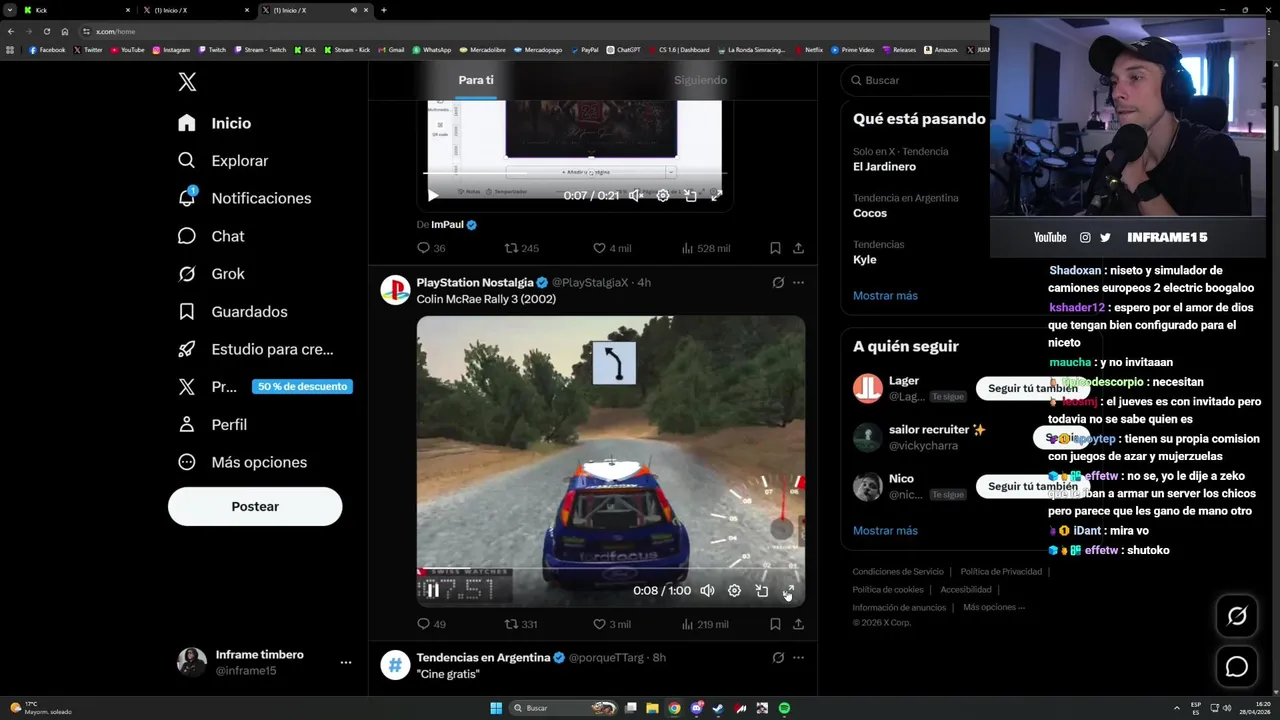Open Explorar search page
The height and width of the screenshot is (720, 1280).
pos(222,160)
